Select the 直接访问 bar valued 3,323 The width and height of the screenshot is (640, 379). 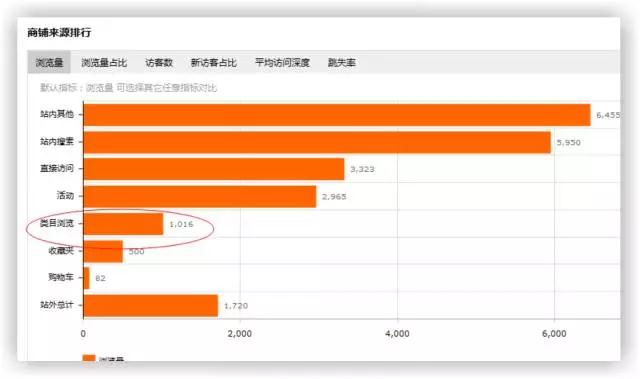point(214,169)
